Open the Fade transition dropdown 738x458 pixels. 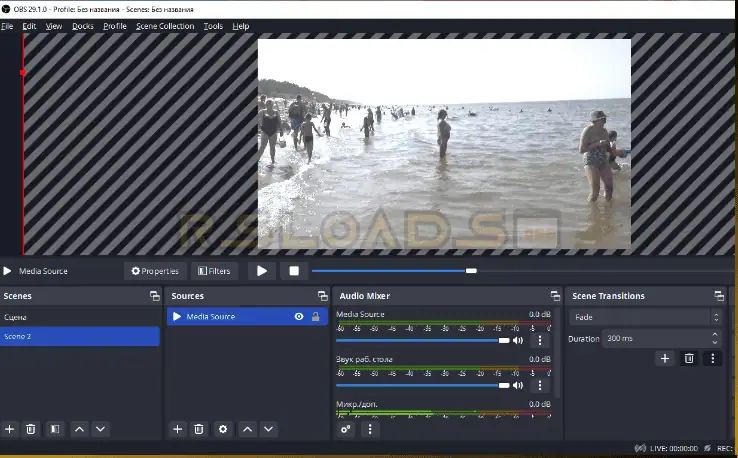pyautogui.click(x=645, y=317)
